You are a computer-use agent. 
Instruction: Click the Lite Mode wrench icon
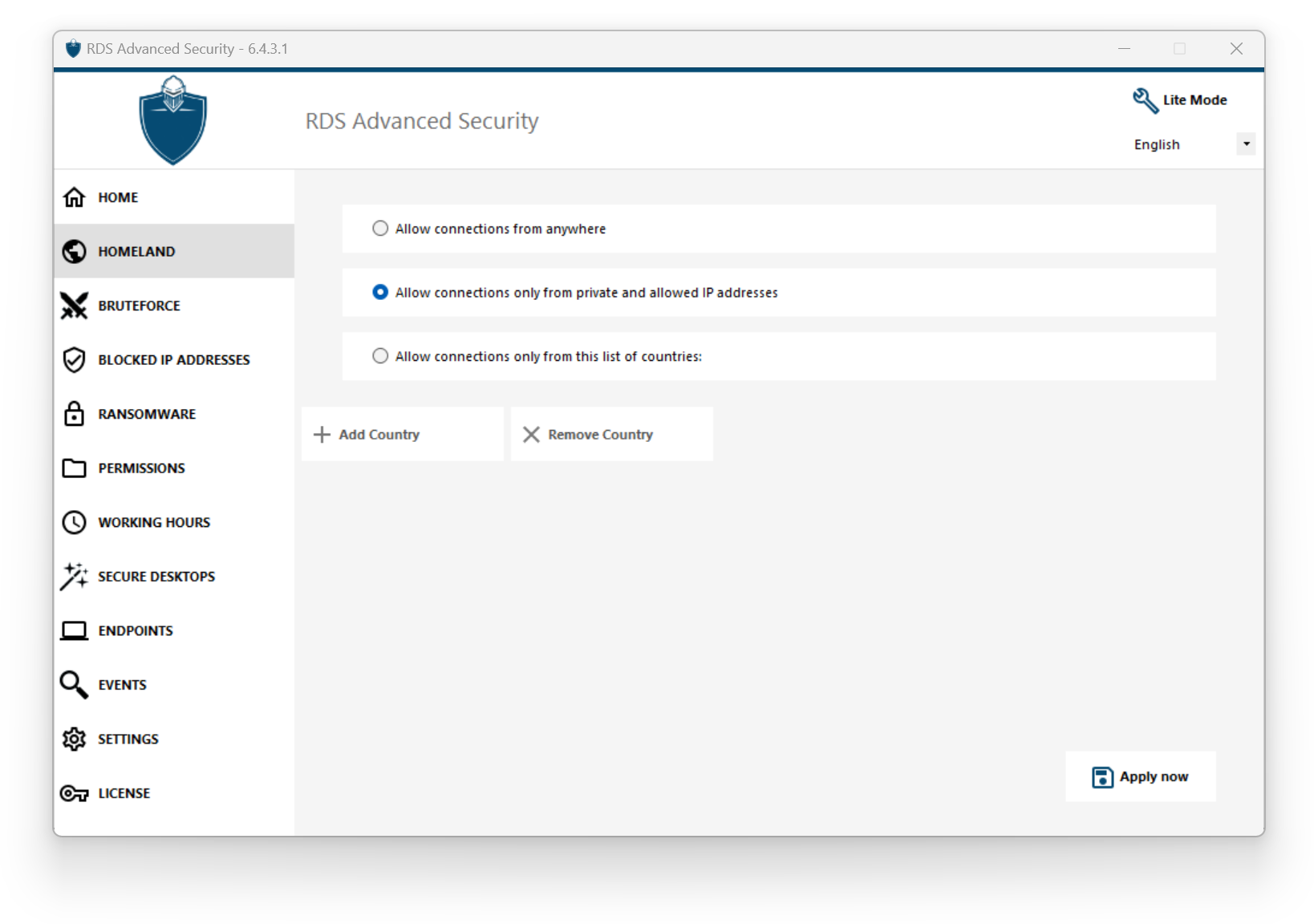[1145, 100]
